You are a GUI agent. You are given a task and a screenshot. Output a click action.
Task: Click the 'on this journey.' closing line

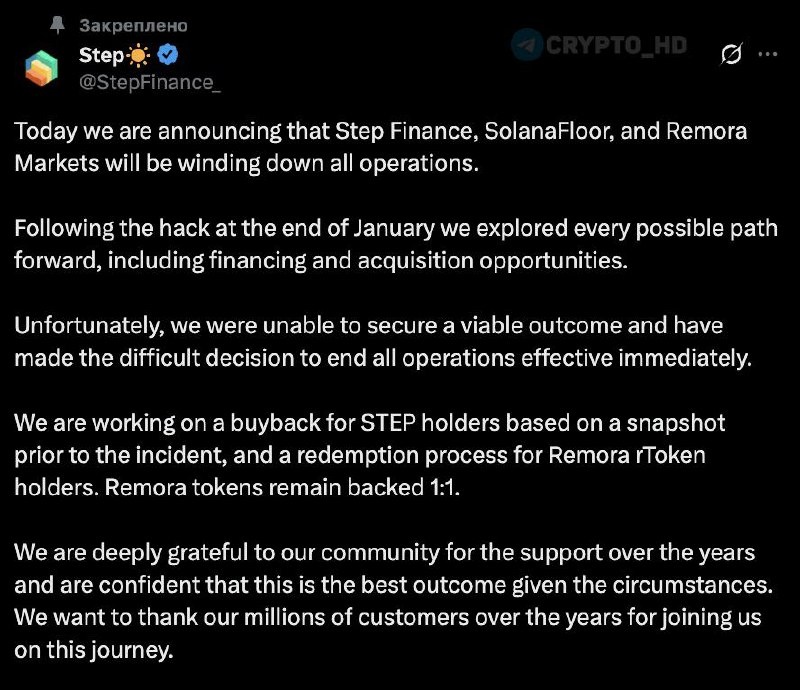pyautogui.click(x=94, y=650)
